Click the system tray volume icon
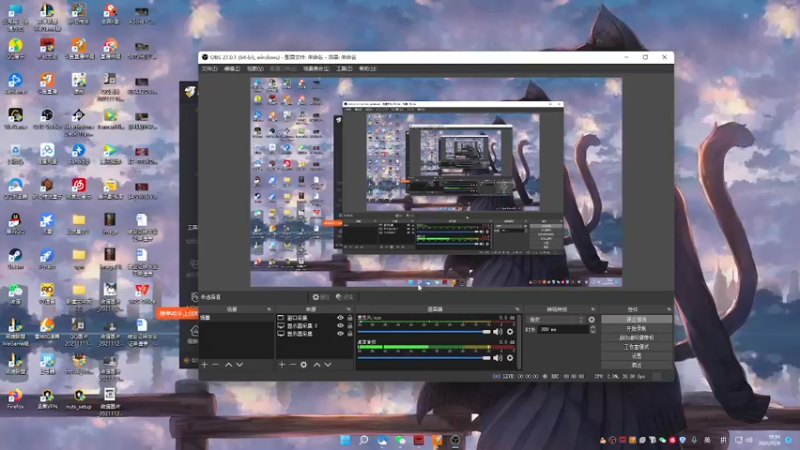Viewport: 800px width, 450px height. [x=749, y=440]
